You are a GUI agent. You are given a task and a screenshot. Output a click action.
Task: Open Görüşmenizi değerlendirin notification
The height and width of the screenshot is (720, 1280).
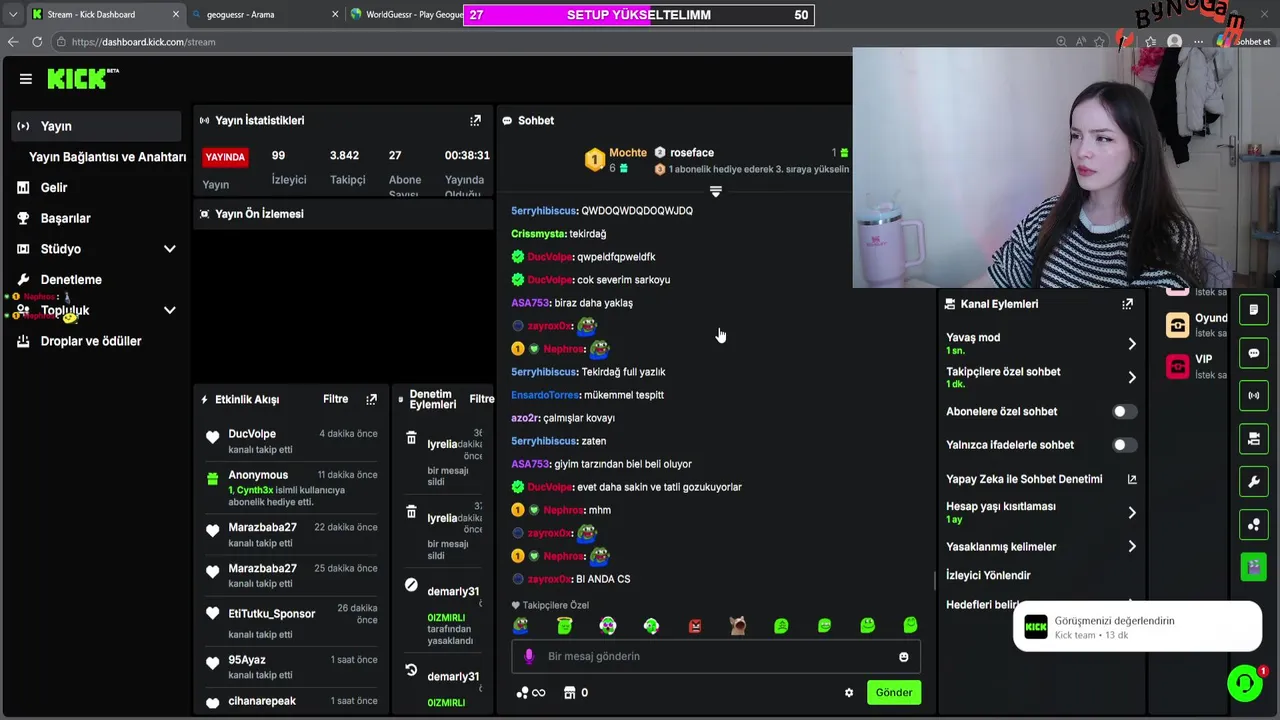click(1137, 627)
